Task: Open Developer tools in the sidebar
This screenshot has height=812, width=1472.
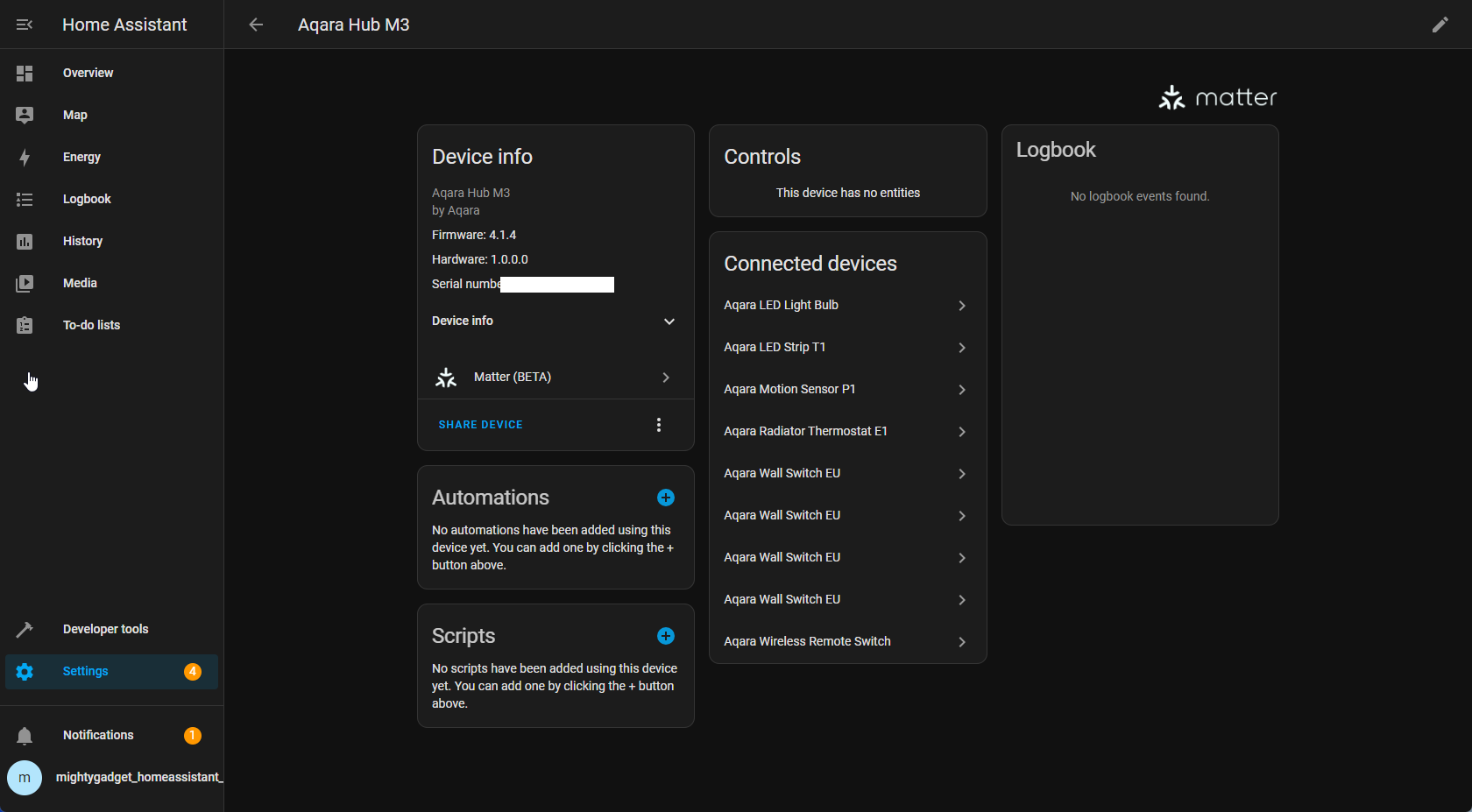Action: [x=105, y=629]
